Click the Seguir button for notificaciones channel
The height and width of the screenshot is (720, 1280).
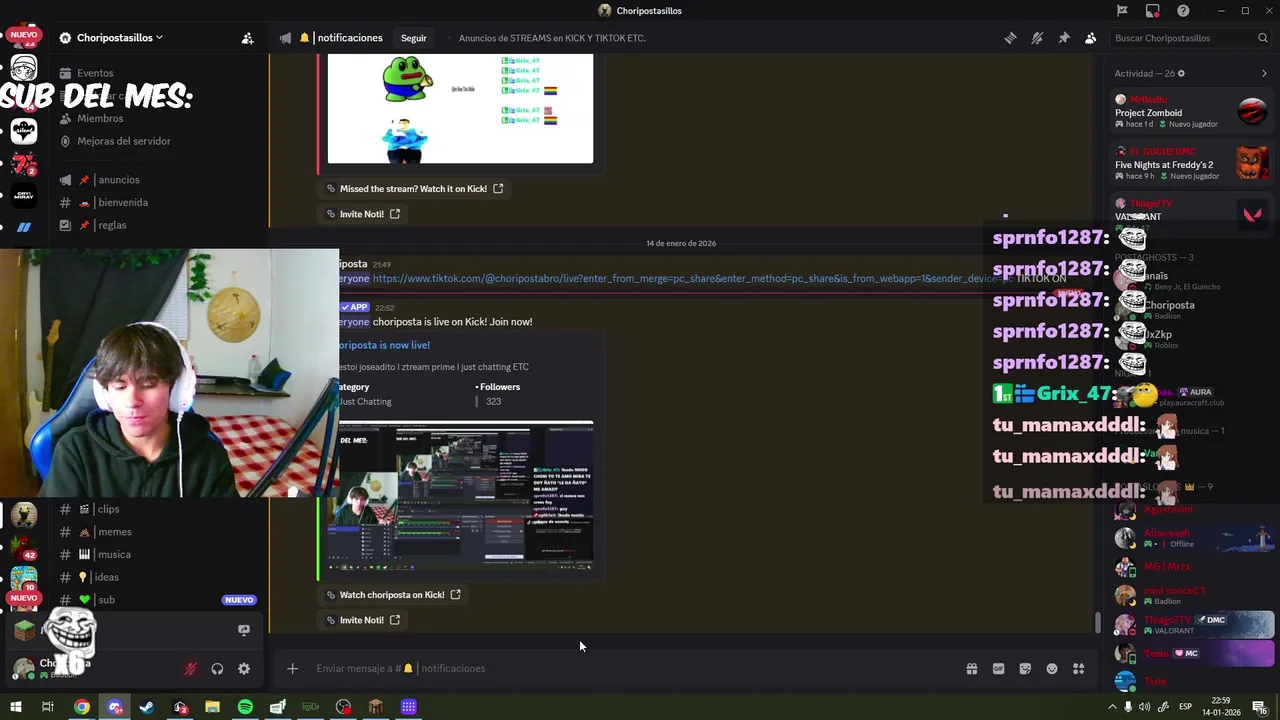413,38
